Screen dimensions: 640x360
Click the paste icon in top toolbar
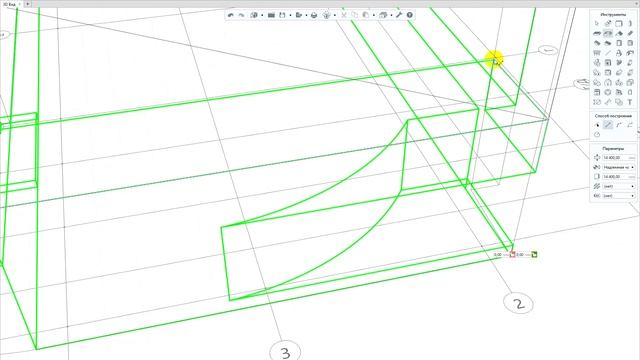pyautogui.click(x=365, y=15)
